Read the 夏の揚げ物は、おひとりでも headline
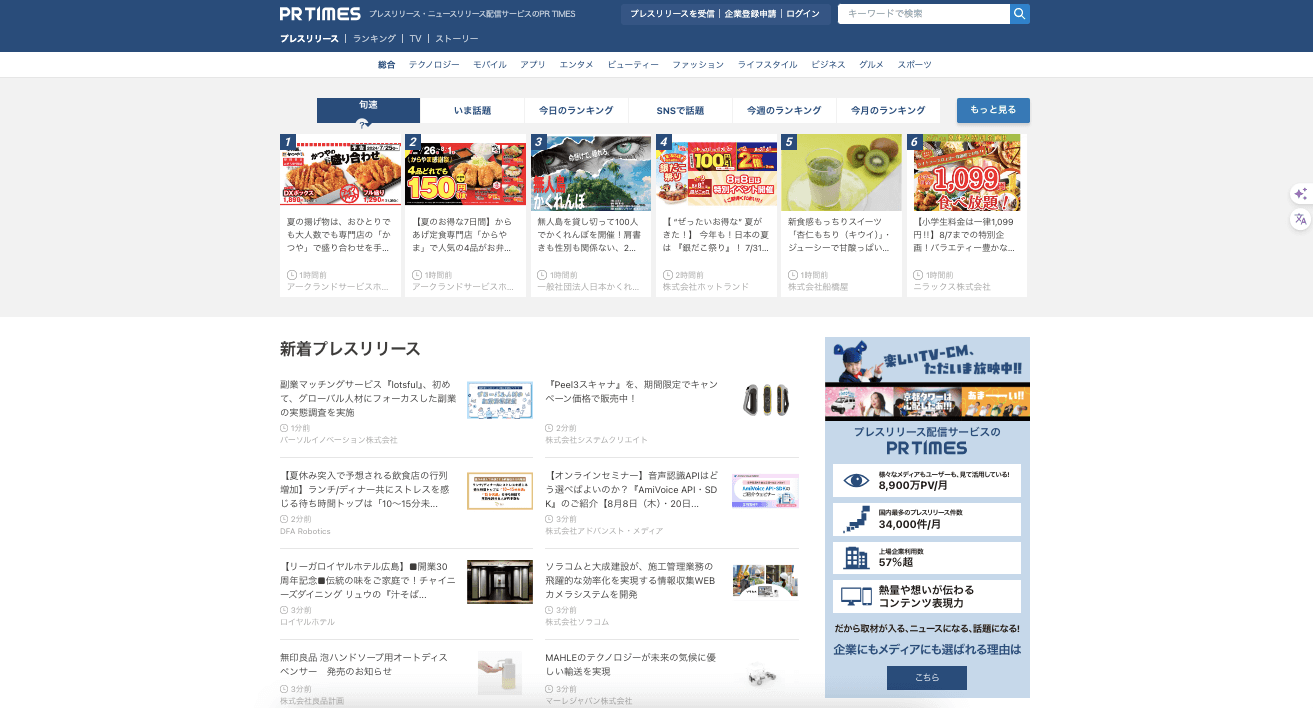 (341, 234)
